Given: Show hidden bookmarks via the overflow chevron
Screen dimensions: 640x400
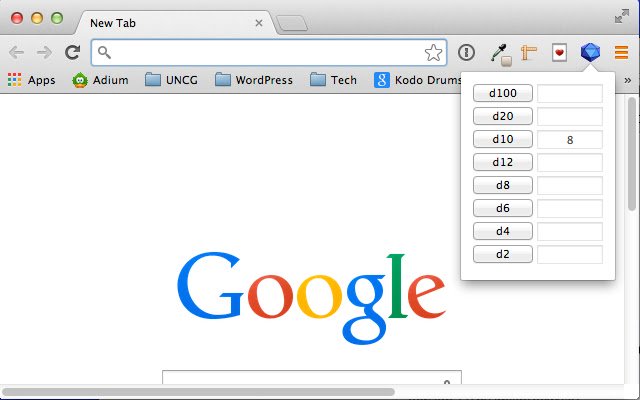Looking at the screenshot, I should click(627, 80).
